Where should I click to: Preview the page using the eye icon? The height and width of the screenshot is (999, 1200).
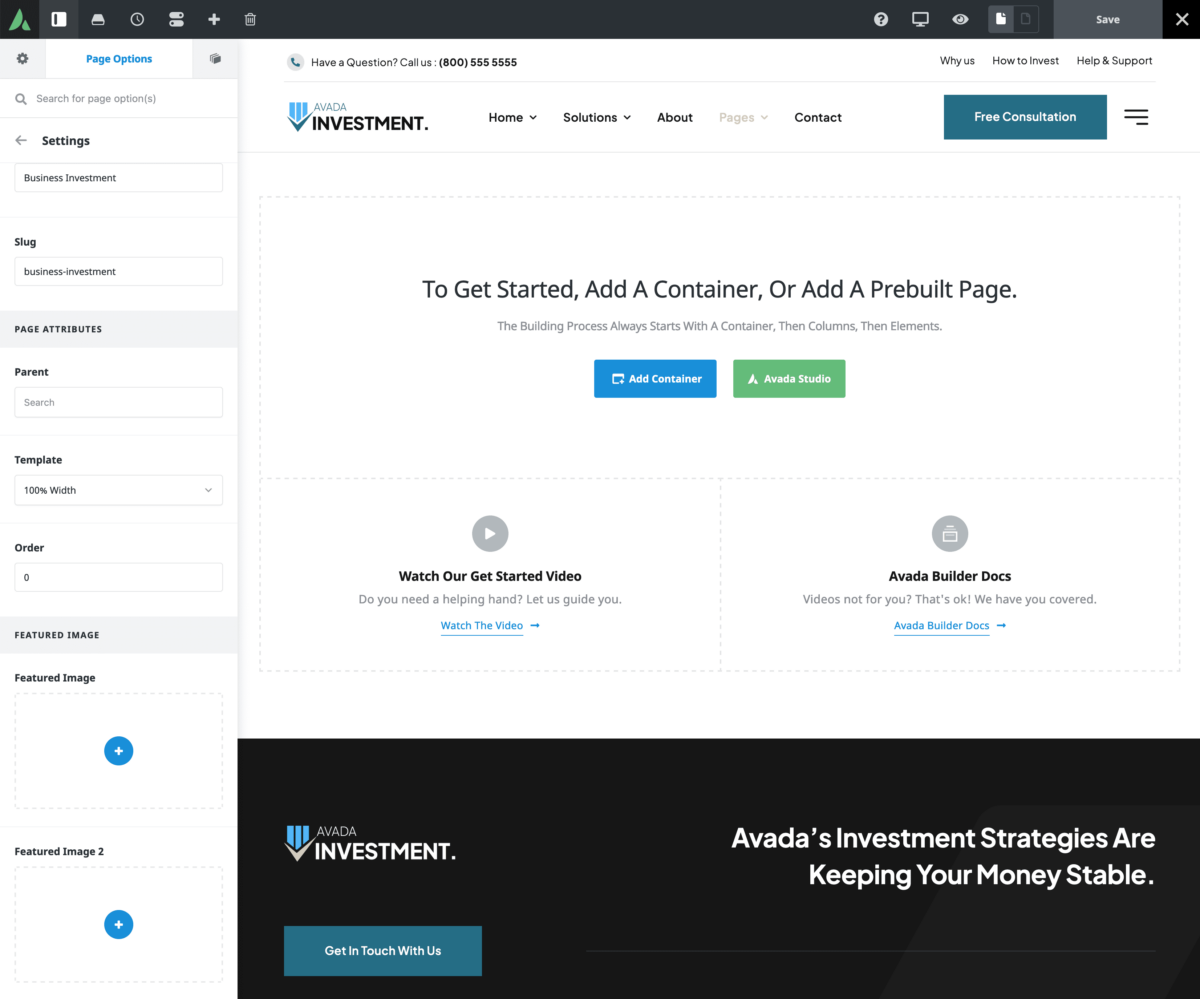[x=959, y=19]
